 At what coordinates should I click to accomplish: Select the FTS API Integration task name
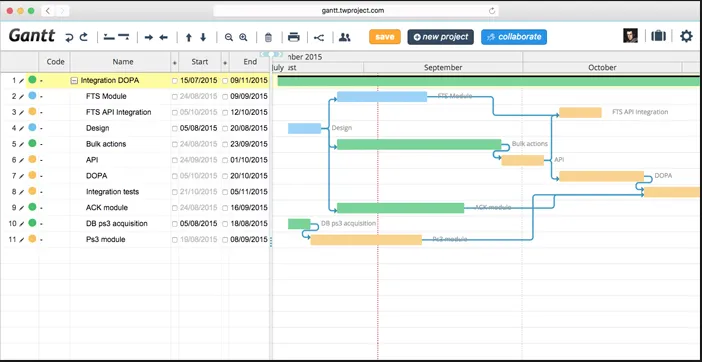coord(119,112)
